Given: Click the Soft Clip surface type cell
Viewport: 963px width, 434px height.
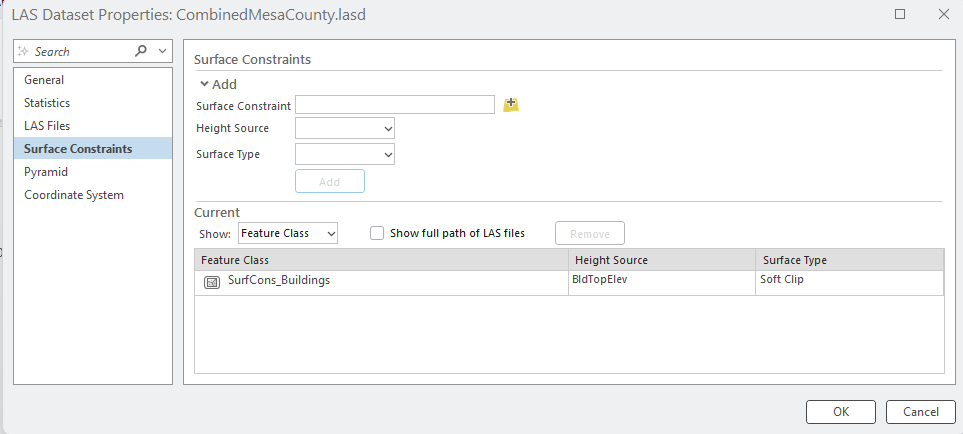Looking at the screenshot, I should pyautogui.click(x=849, y=283).
